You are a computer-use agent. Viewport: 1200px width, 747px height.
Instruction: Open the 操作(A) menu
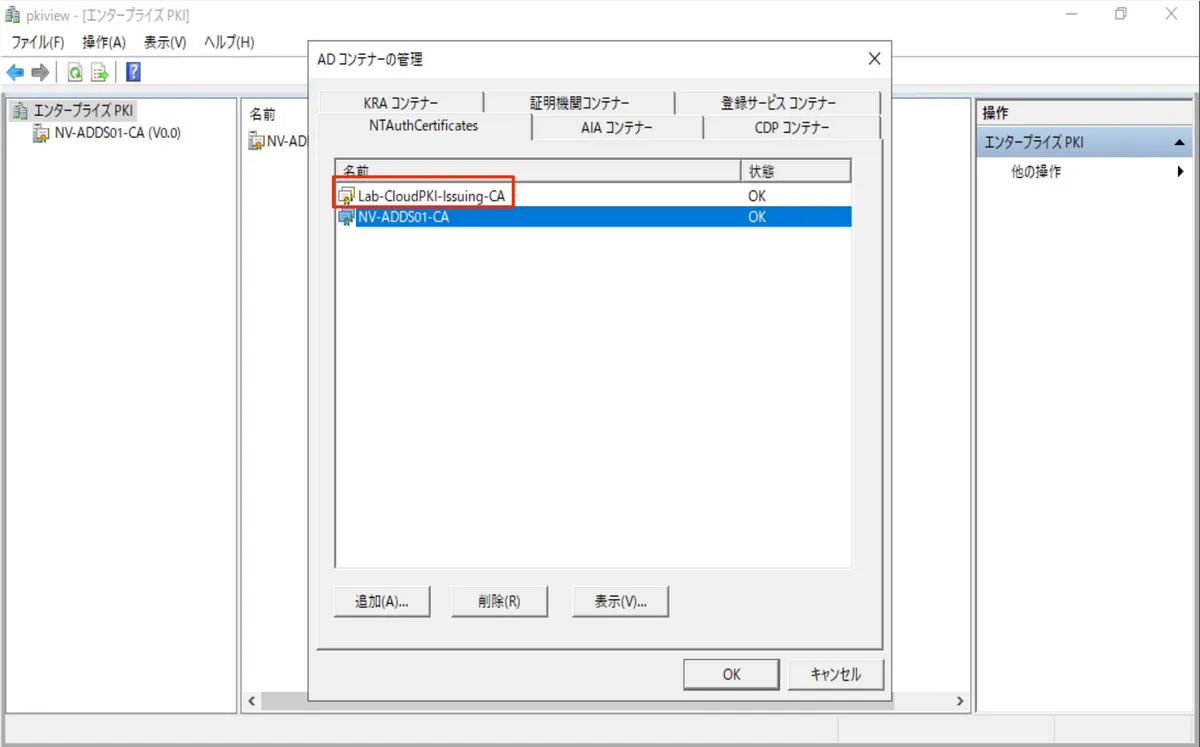pyautogui.click(x=104, y=42)
